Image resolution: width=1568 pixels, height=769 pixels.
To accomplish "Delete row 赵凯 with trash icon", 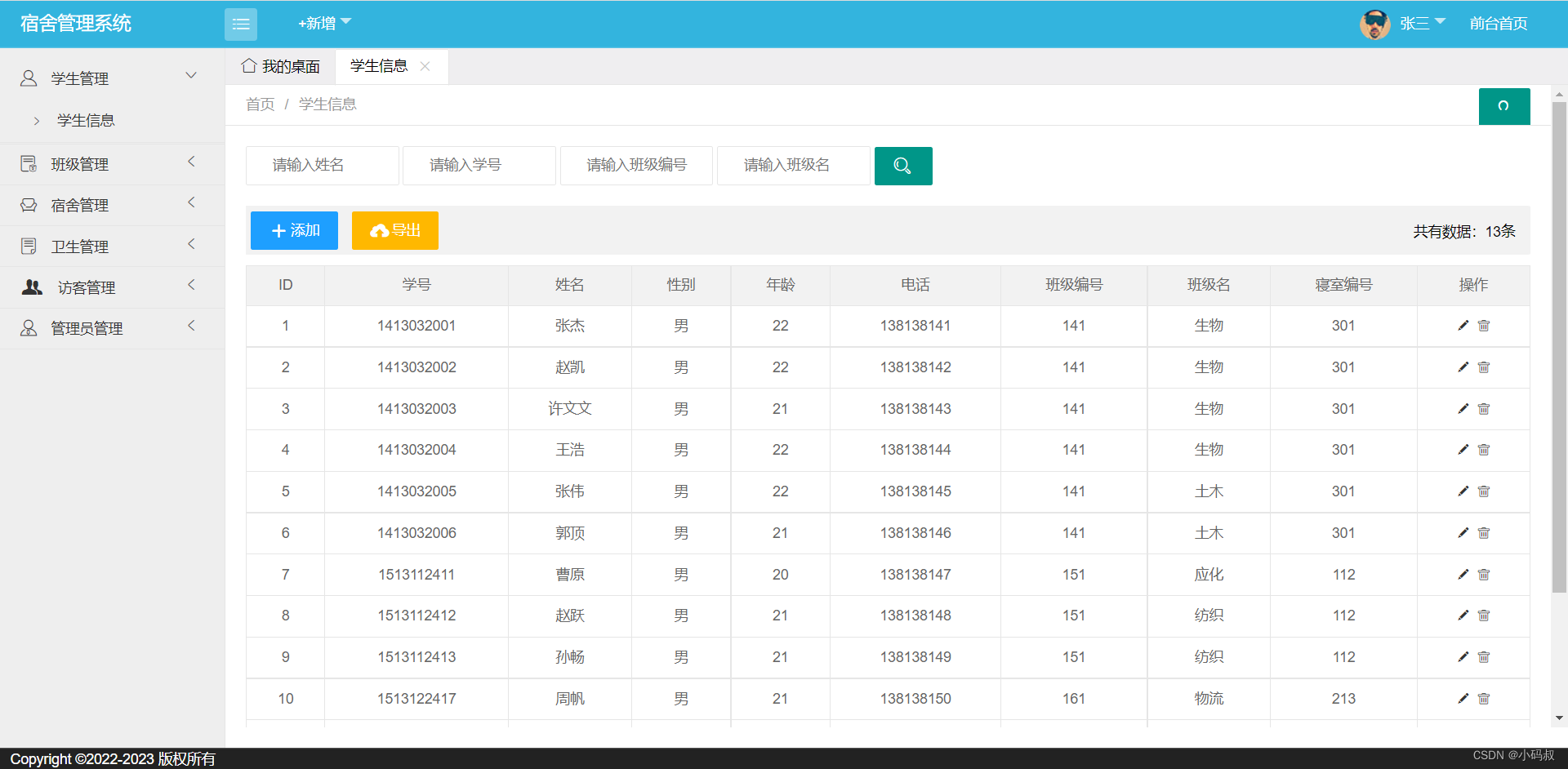I will pos(1484,367).
